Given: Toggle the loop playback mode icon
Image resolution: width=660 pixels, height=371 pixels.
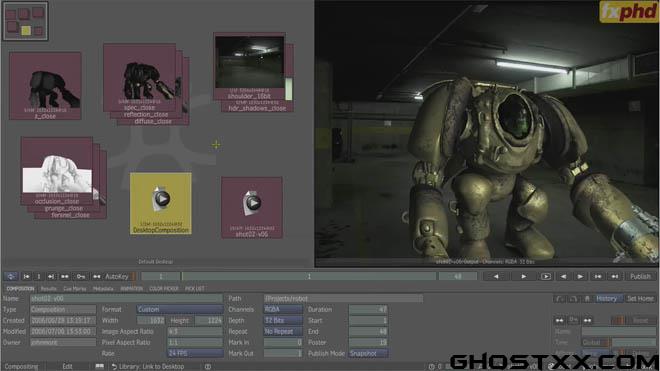Looking at the screenshot, I should point(546,277).
